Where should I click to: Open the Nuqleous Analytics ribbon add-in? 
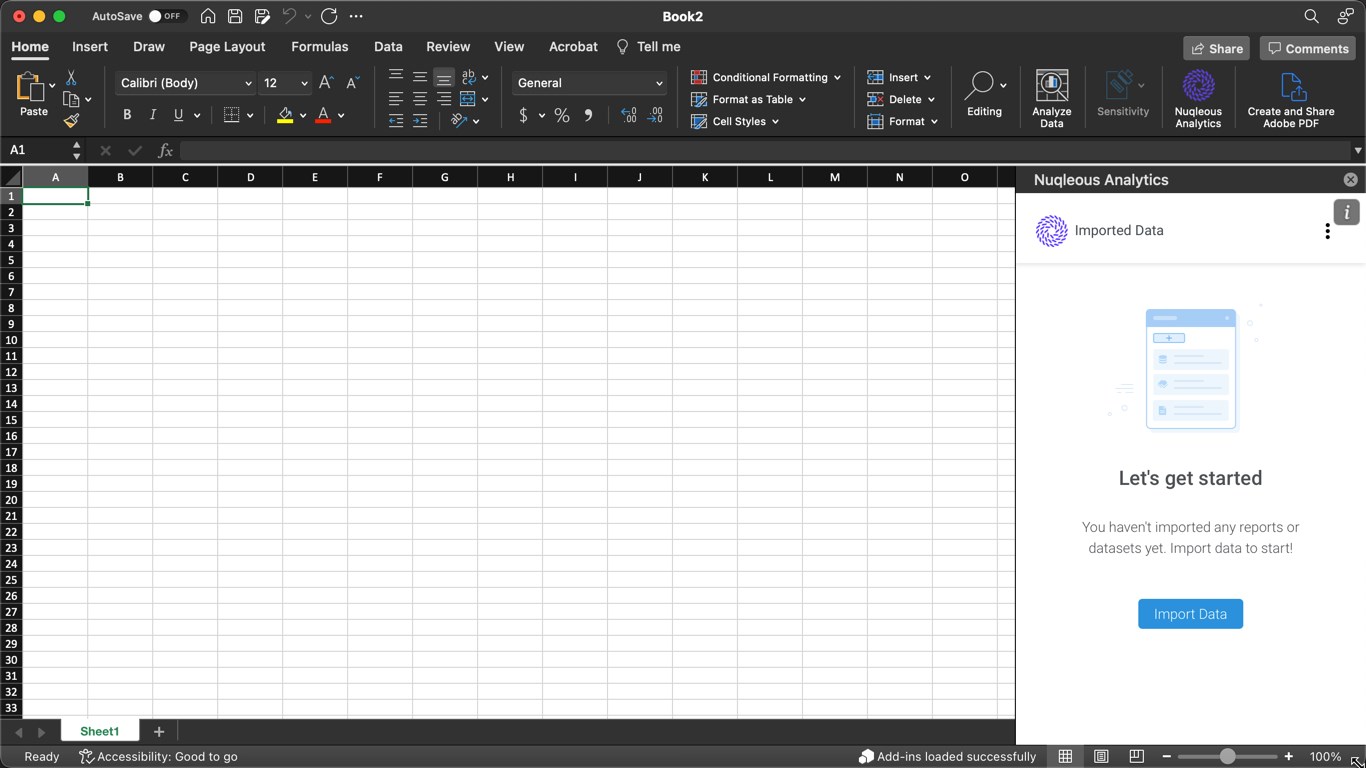click(1198, 98)
